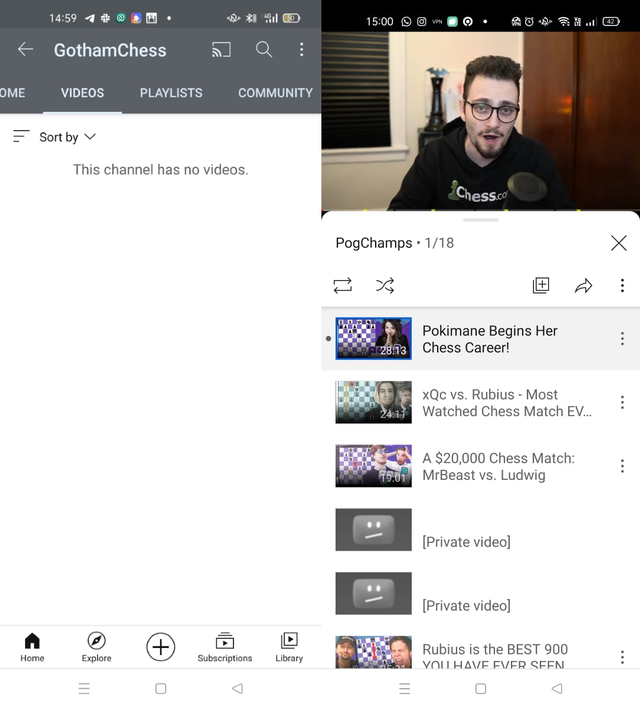
Task: Switch to the PLAYLISTS tab
Action: pos(171,93)
